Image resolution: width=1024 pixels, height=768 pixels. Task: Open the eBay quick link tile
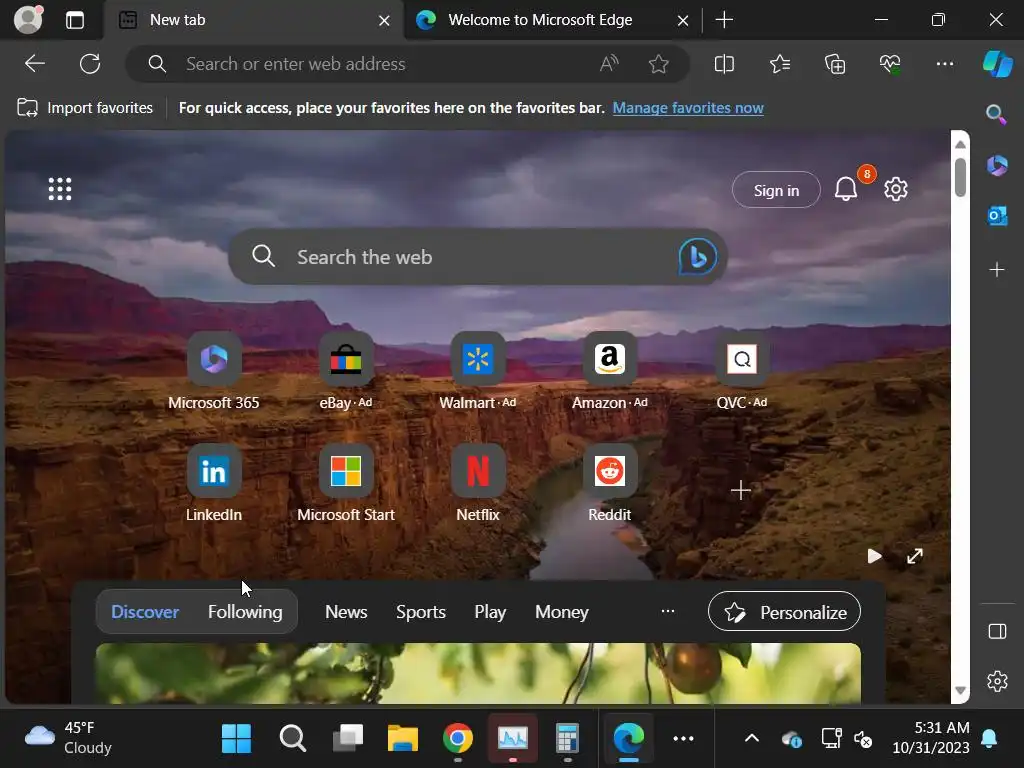345,371
